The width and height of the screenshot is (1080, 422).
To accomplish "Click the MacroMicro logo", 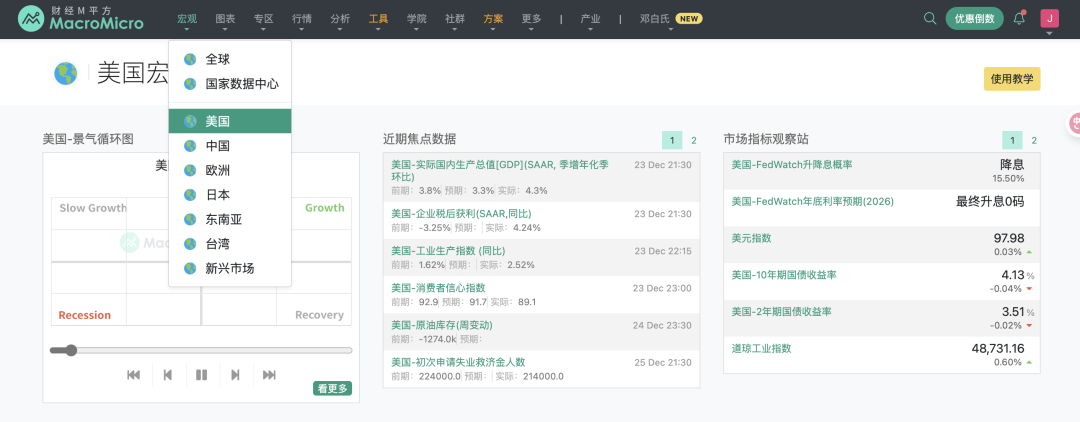I will (x=81, y=18).
